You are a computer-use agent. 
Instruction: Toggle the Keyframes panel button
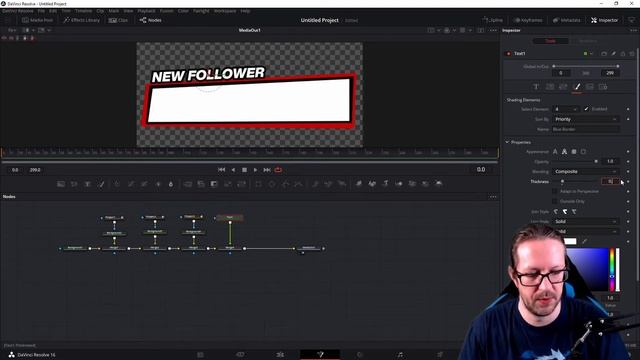528,20
